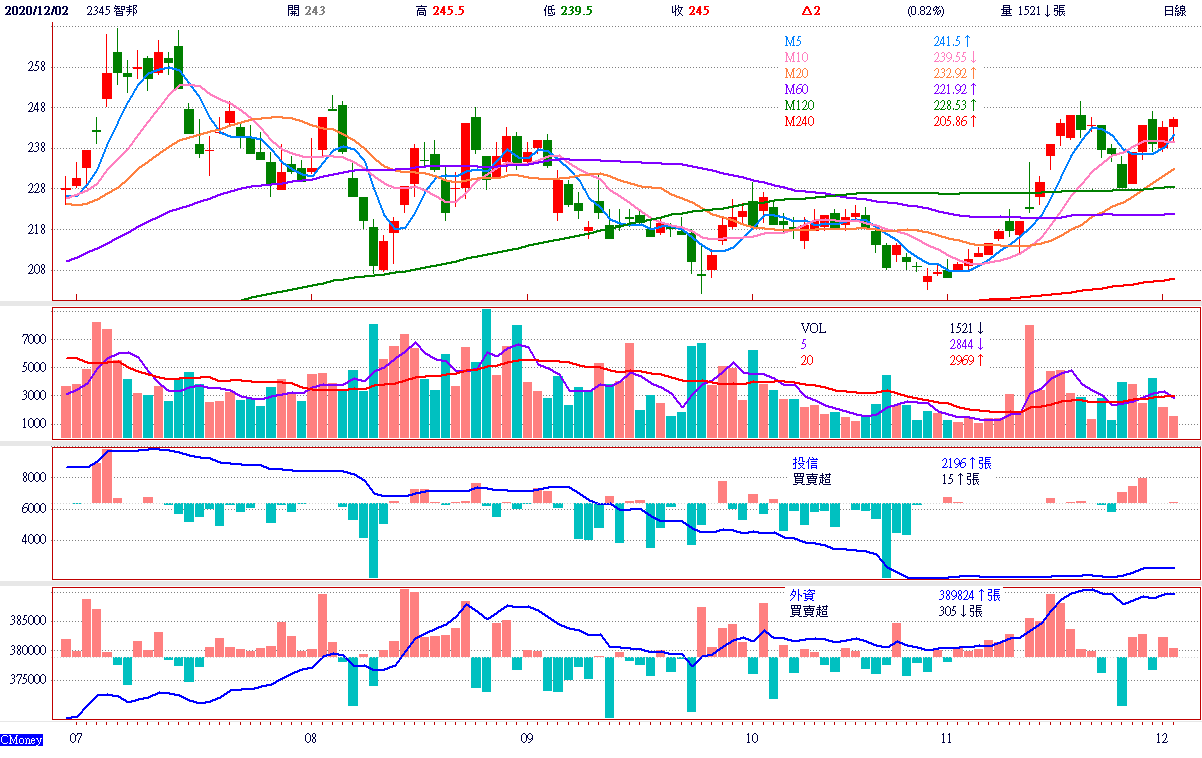Click the M60 moving average legend
This screenshot has height=758, width=1202.
coord(796,89)
